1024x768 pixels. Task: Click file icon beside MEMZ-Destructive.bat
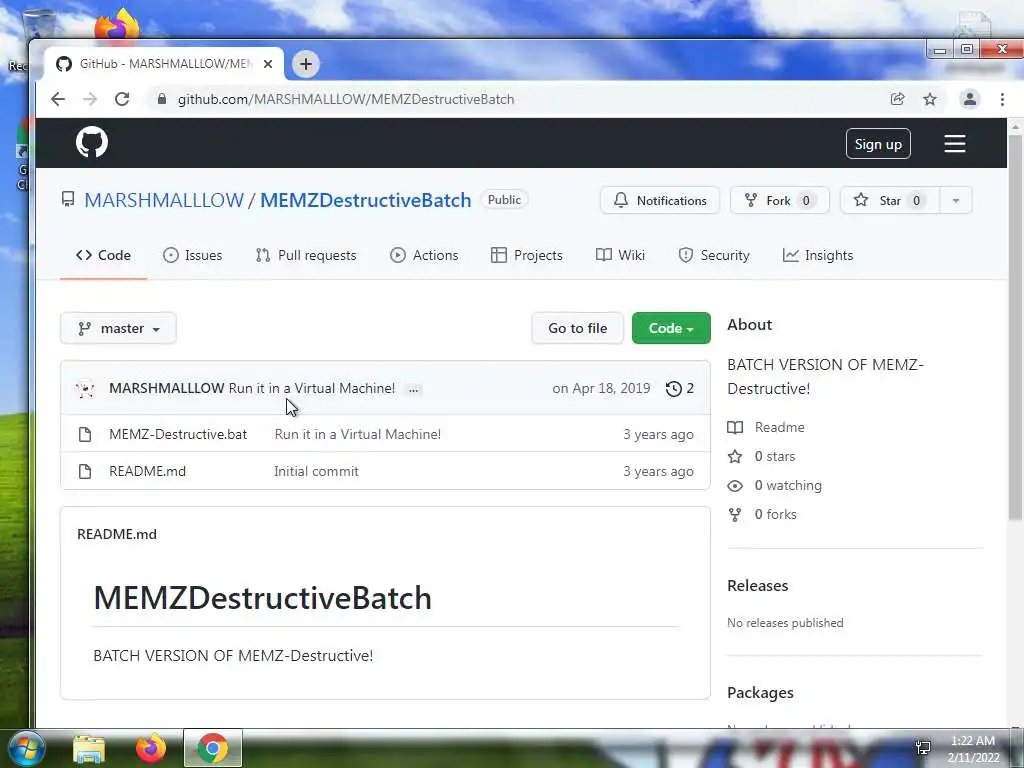click(x=85, y=434)
